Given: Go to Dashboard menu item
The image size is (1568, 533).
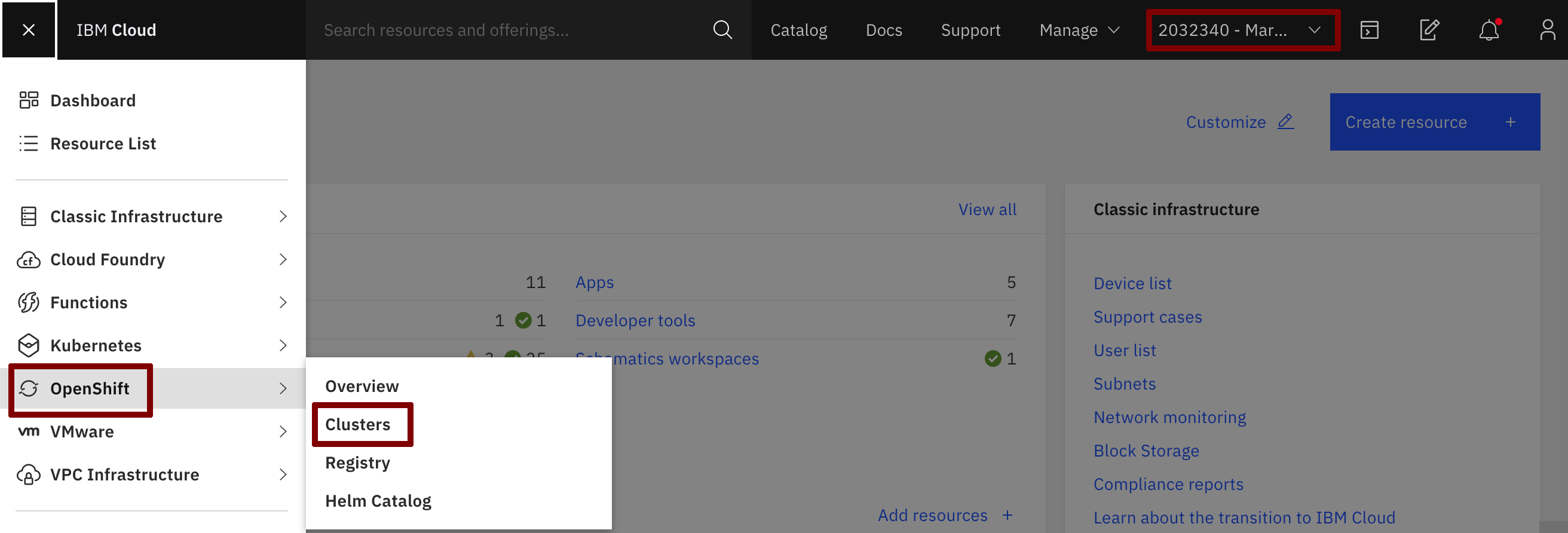Looking at the screenshot, I should point(93,100).
